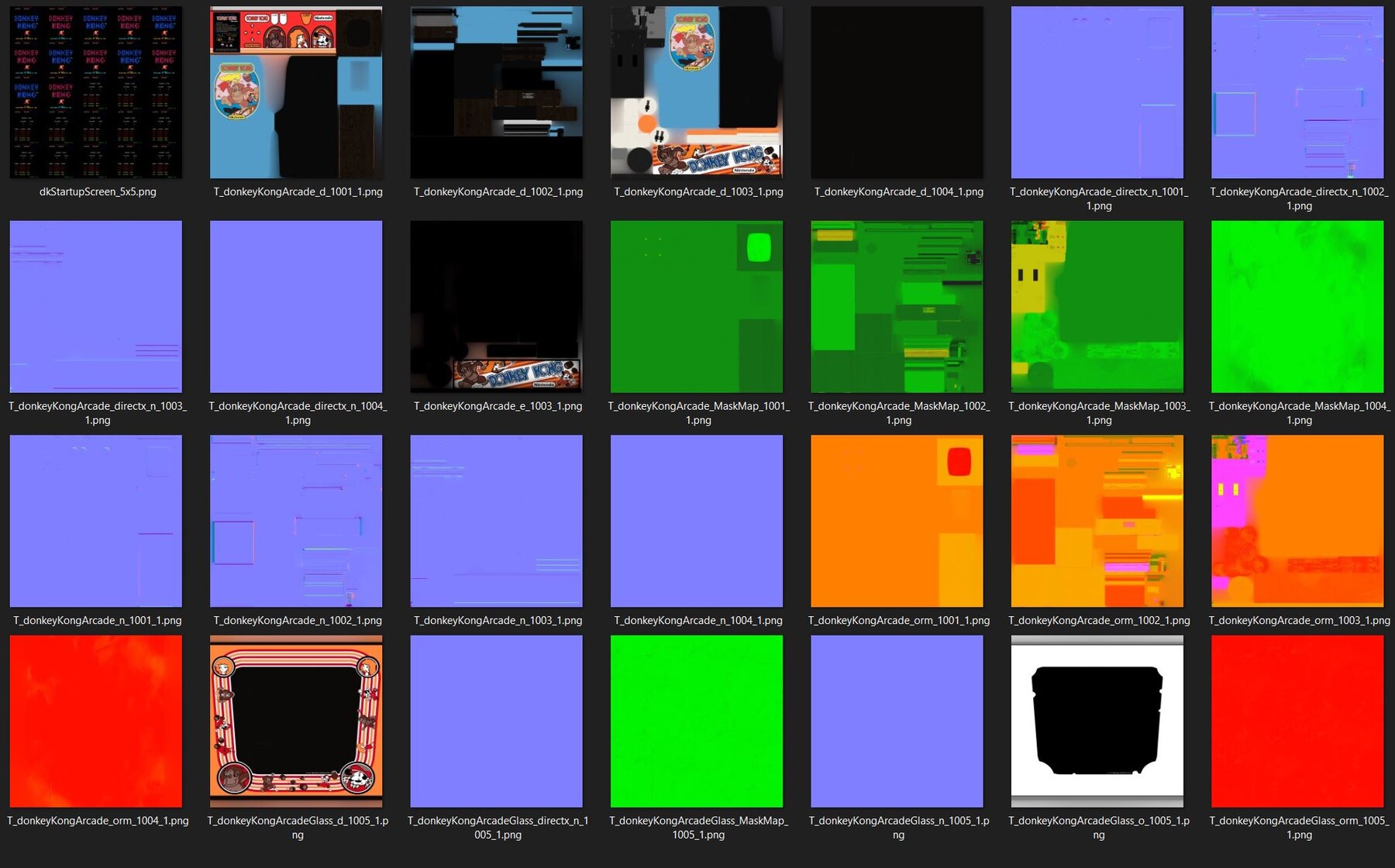Click file name T_donkeyKongArcade_d_1003_1.png
Viewport: 1395px width, 868px height.
coord(698,191)
